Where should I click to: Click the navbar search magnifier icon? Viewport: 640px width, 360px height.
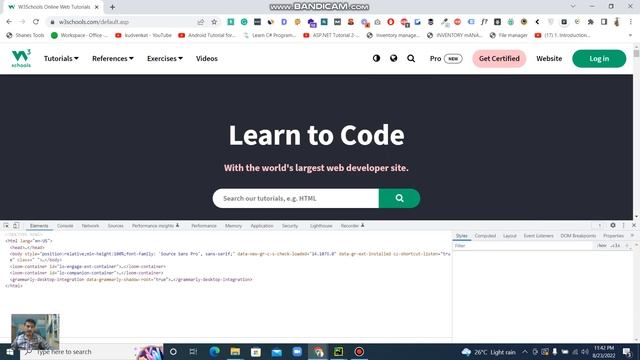click(411, 58)
